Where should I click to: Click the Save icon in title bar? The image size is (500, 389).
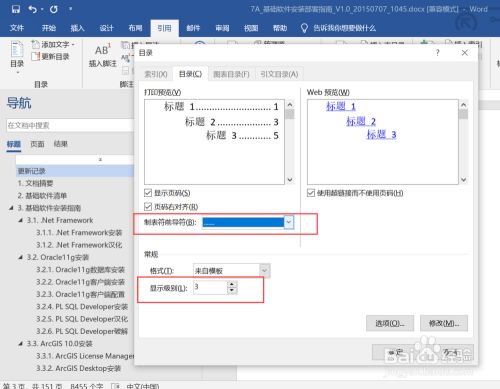click(16, 9)
